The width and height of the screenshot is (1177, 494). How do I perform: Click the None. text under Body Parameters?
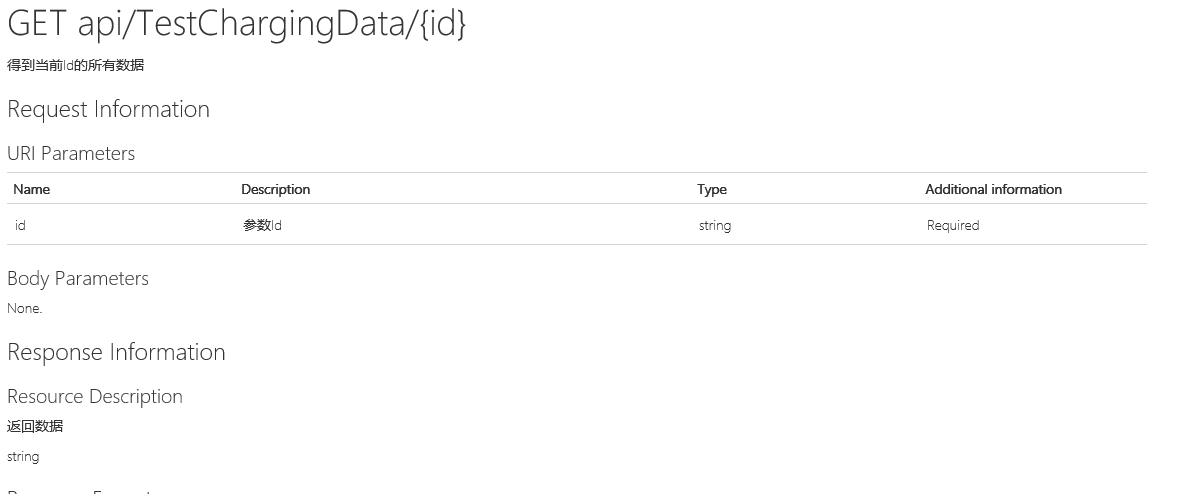(x=25, y=308)
